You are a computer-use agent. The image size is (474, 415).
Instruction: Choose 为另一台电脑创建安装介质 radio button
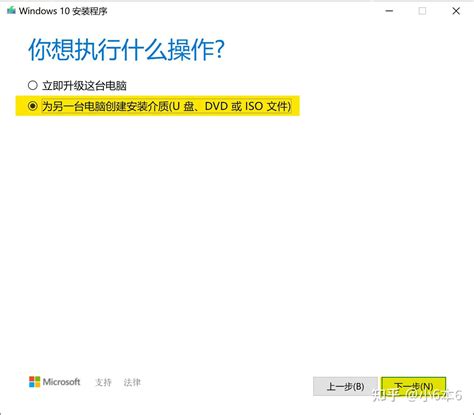pyautogui.click(x=33, y=106)
